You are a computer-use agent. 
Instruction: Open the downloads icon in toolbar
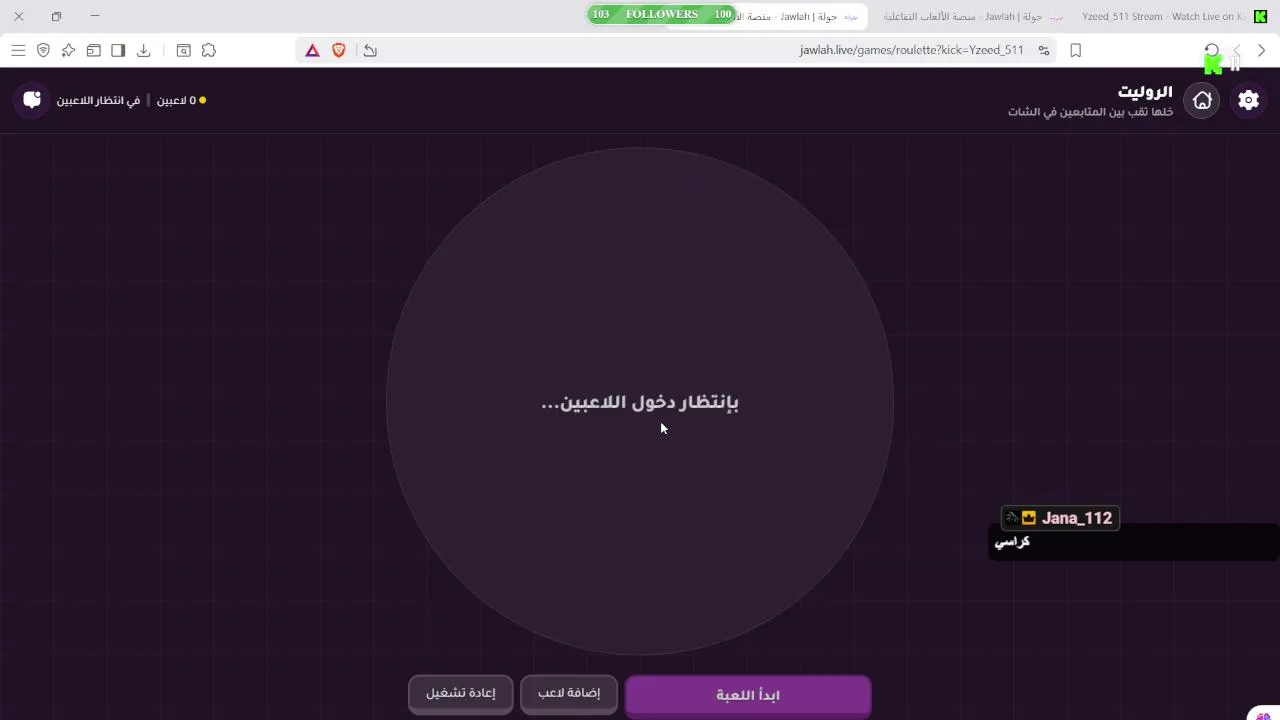[x=143, y=50]
